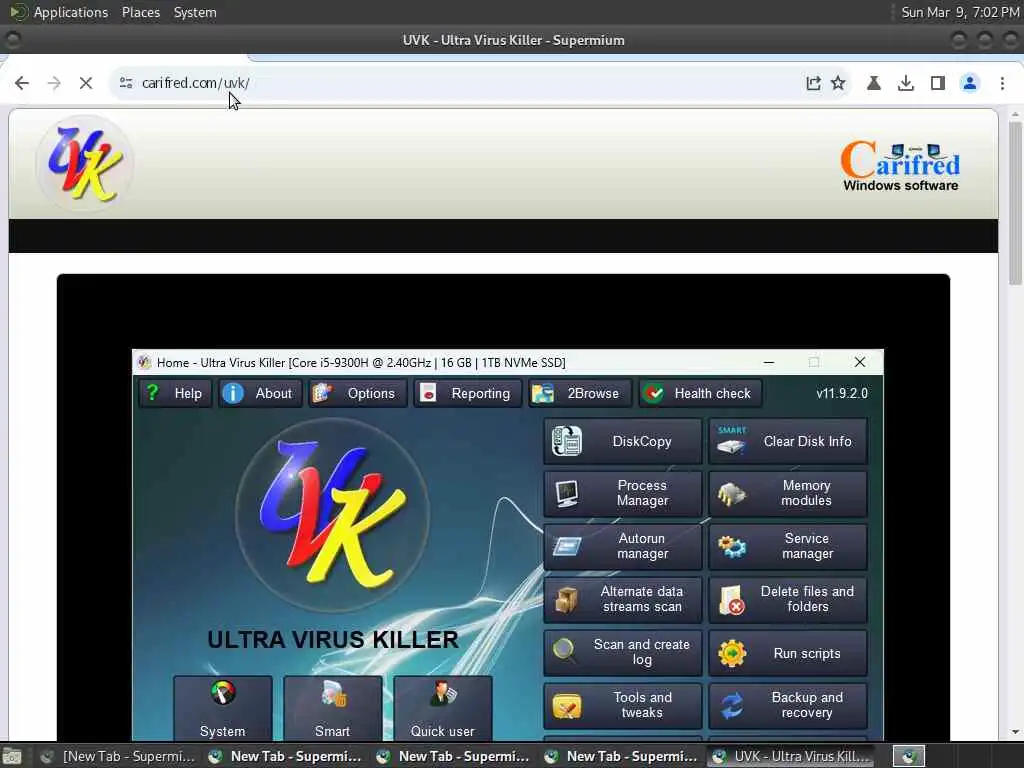This screenshot has height=768, width=1024.
Task: Switch to UVK - Ultra Virus Kill... taskbar item
Action: (792, 756)
